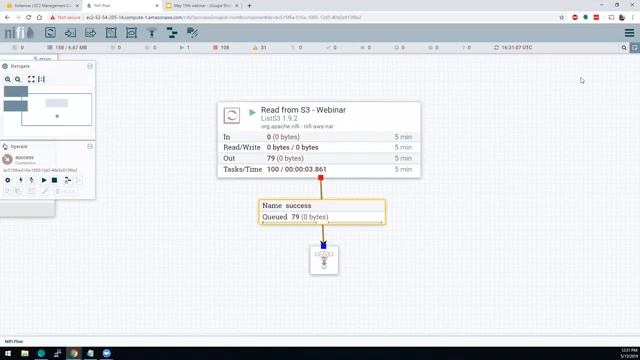Image resolution: width=640 pixels, height=360 pixels.
Task: Add an Output Port component
Action: (x=91, y=33)
